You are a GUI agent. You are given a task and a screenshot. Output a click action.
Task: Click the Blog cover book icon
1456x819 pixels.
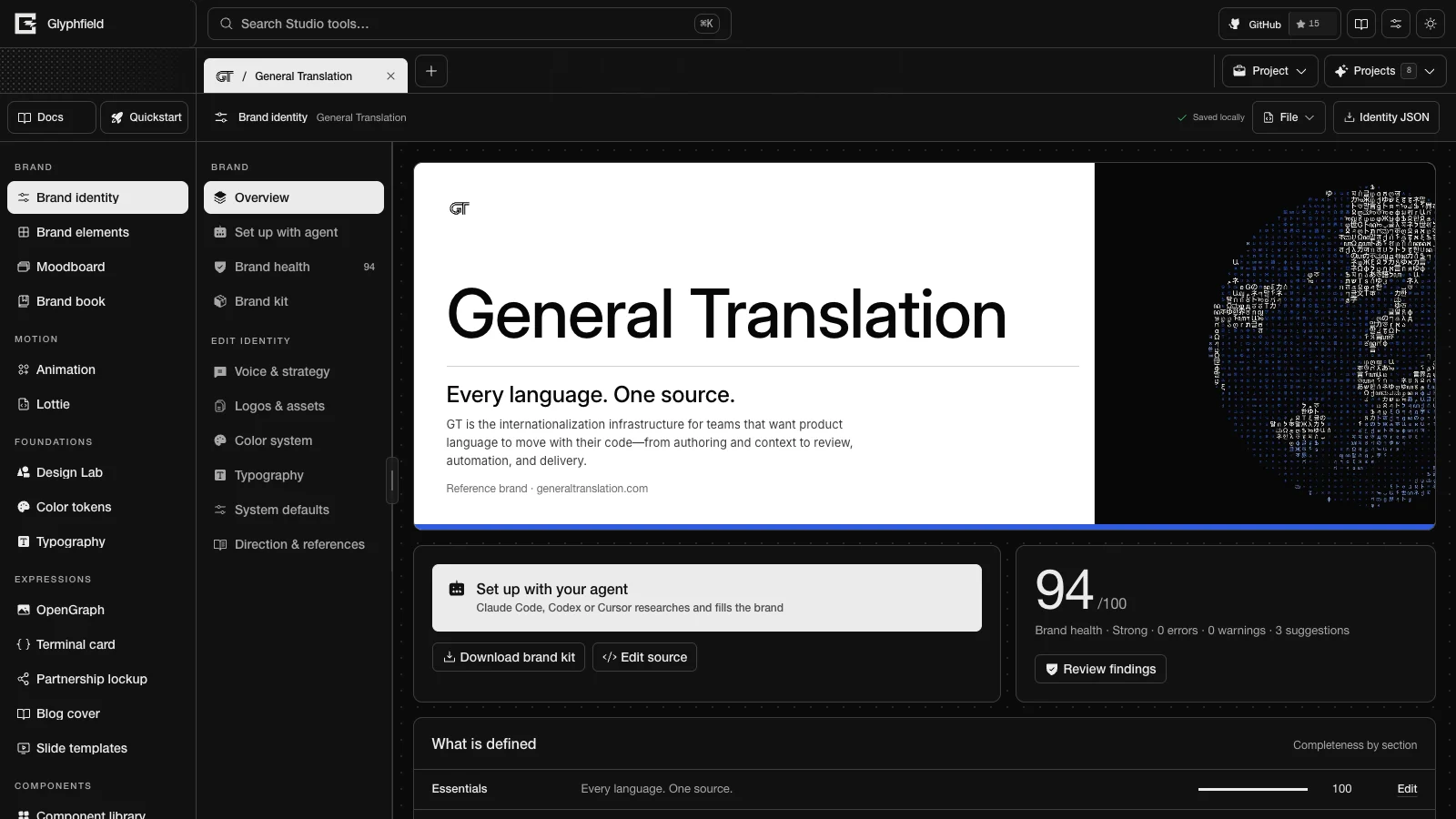[x=24, y=713]
